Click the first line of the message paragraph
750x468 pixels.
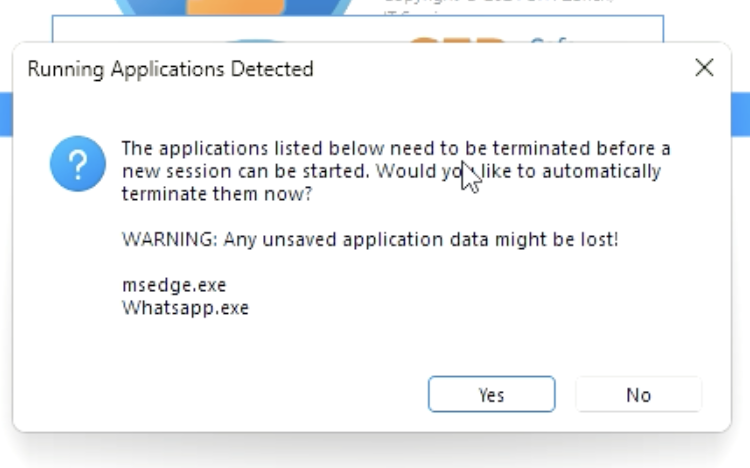click(396, 148)
